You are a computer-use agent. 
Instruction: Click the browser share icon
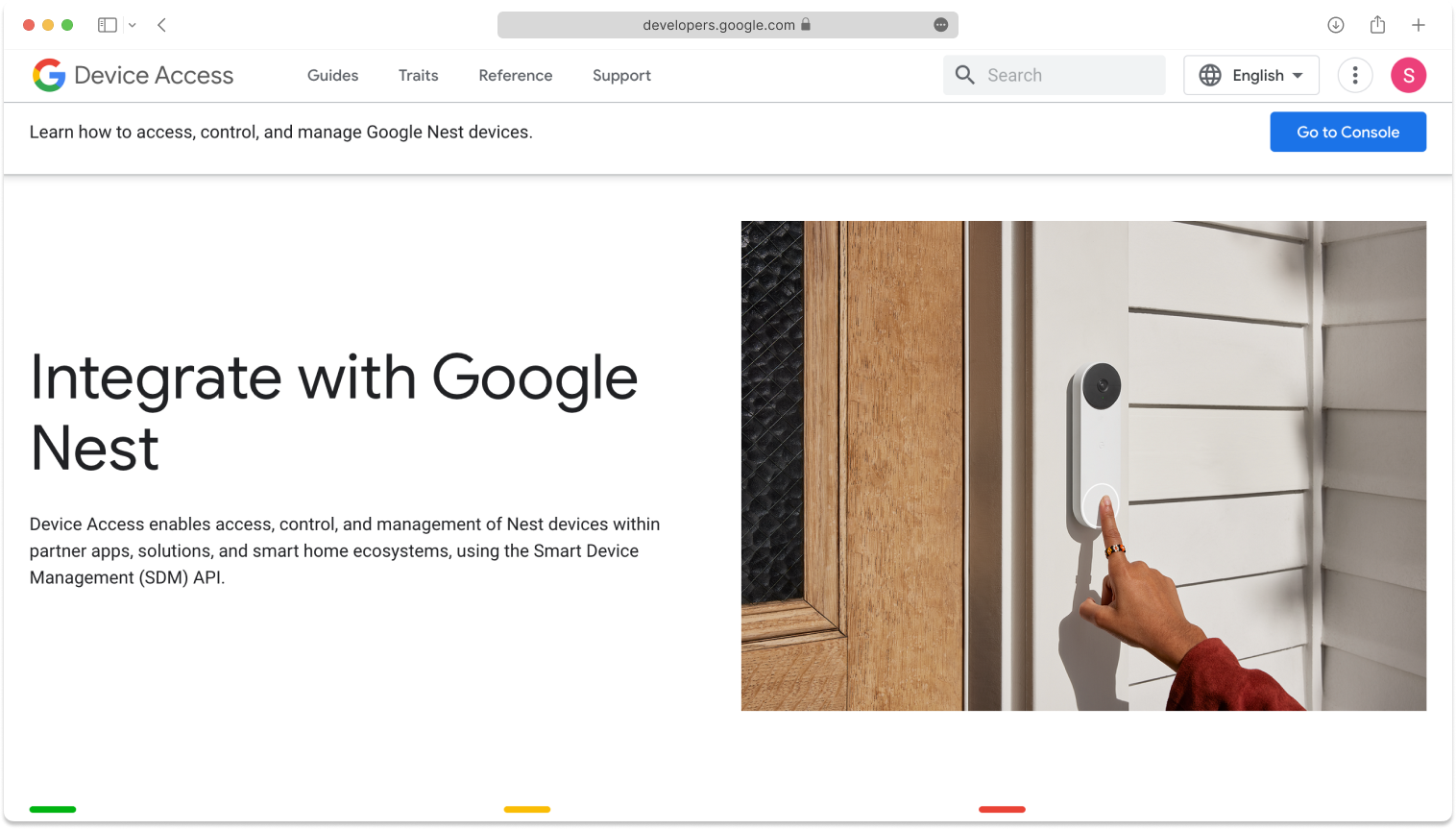[x=1378, y=25]
